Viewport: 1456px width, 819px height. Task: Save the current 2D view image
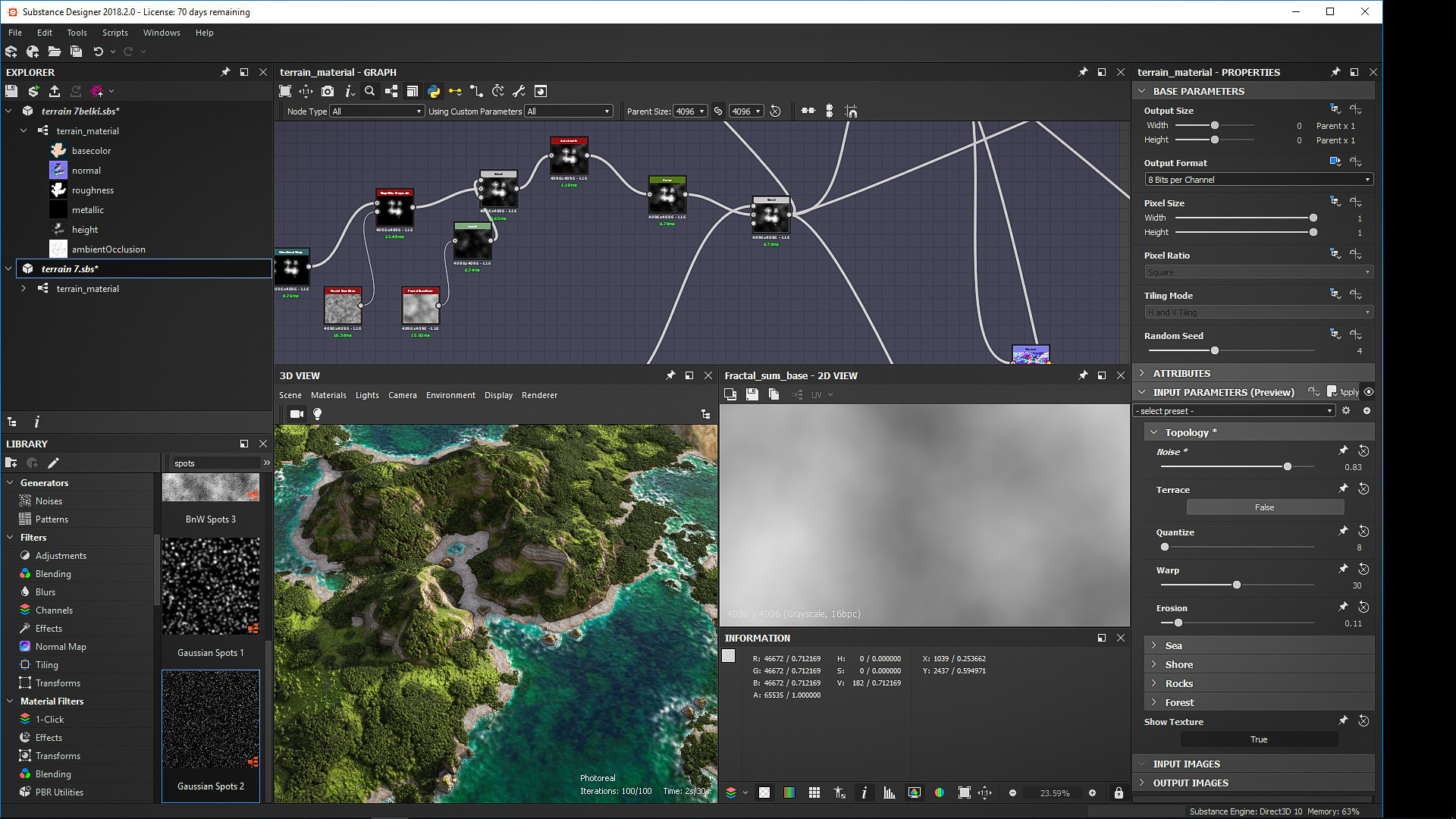[x=752, y=394]
